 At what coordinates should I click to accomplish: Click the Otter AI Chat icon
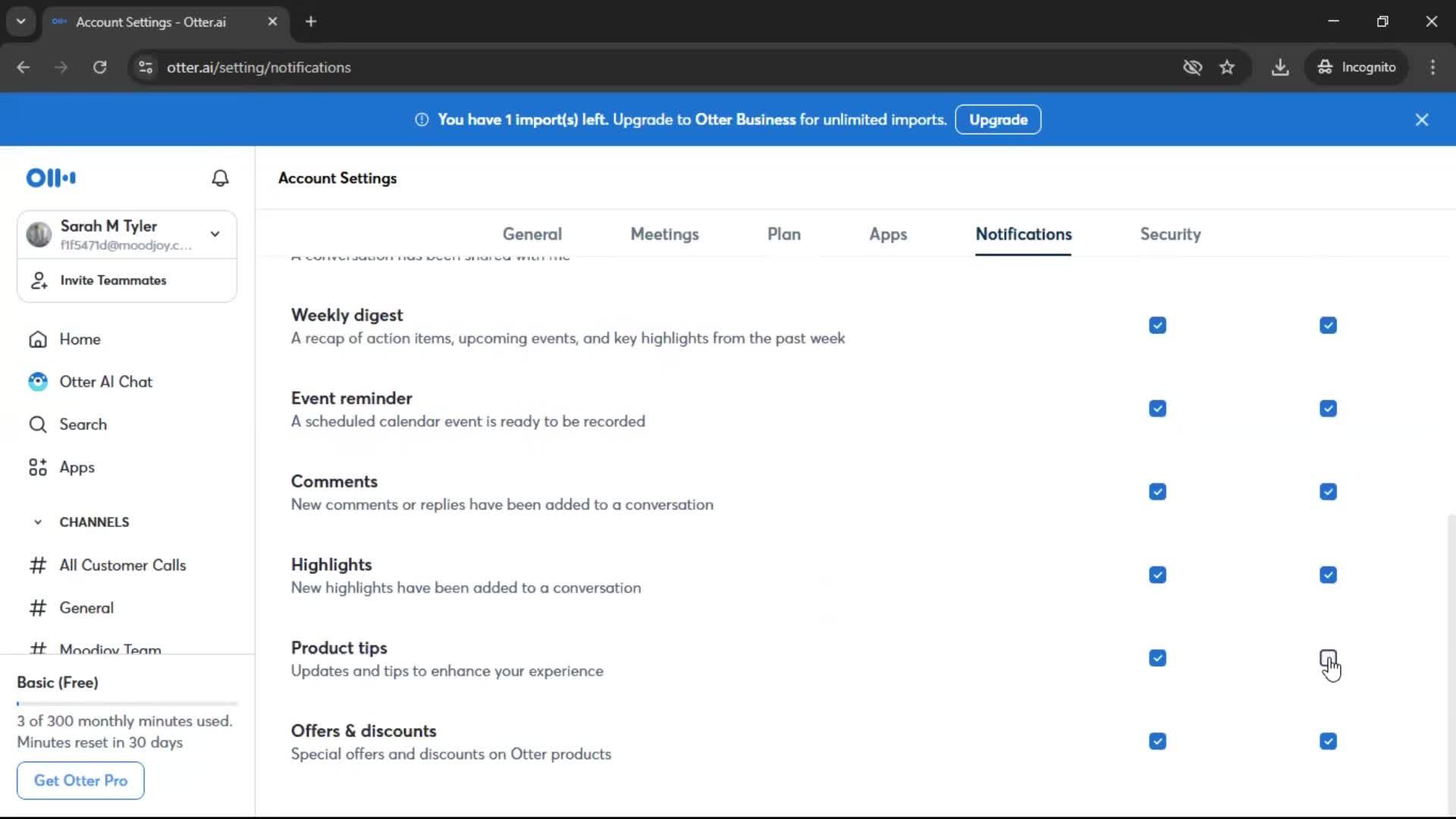click(38, 381)
